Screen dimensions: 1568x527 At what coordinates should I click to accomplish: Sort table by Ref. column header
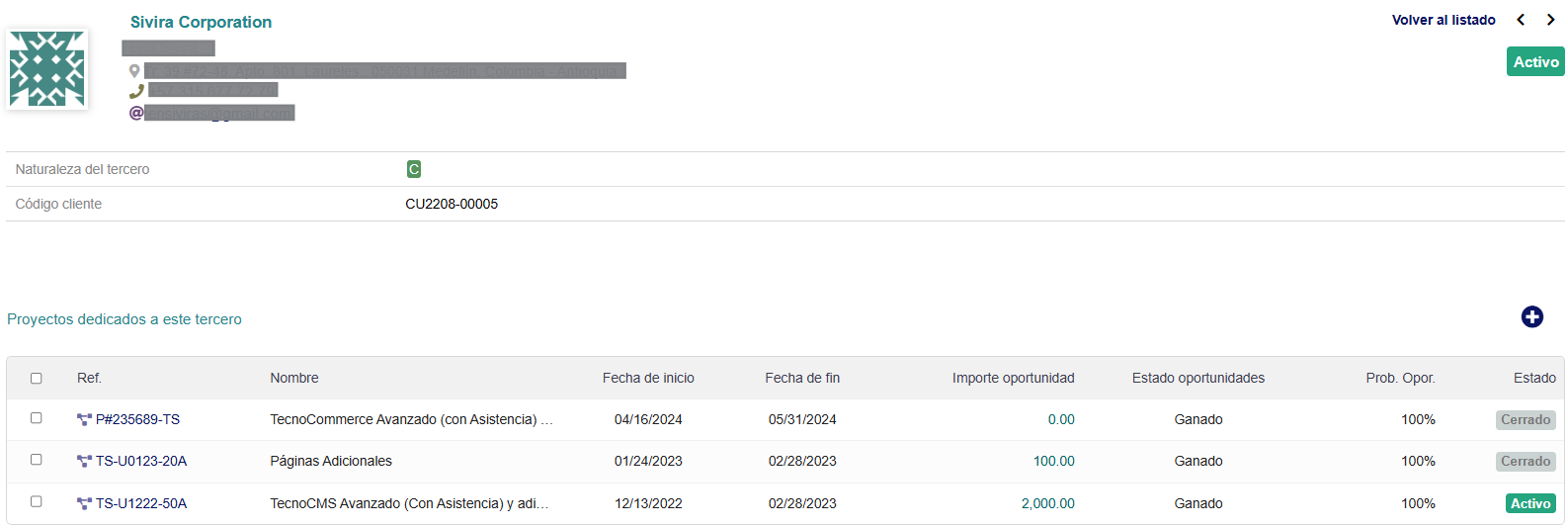coord(89,378)
